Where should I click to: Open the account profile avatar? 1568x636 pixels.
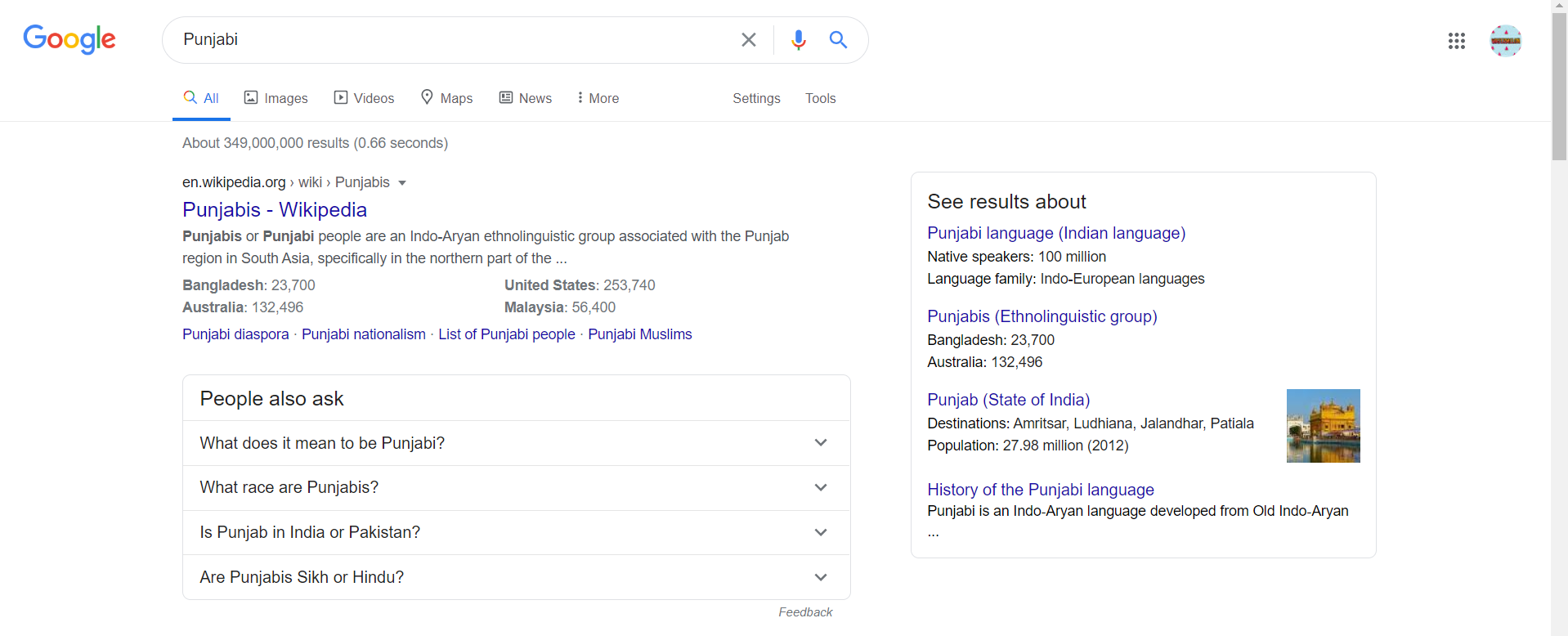click(1505, 41)
